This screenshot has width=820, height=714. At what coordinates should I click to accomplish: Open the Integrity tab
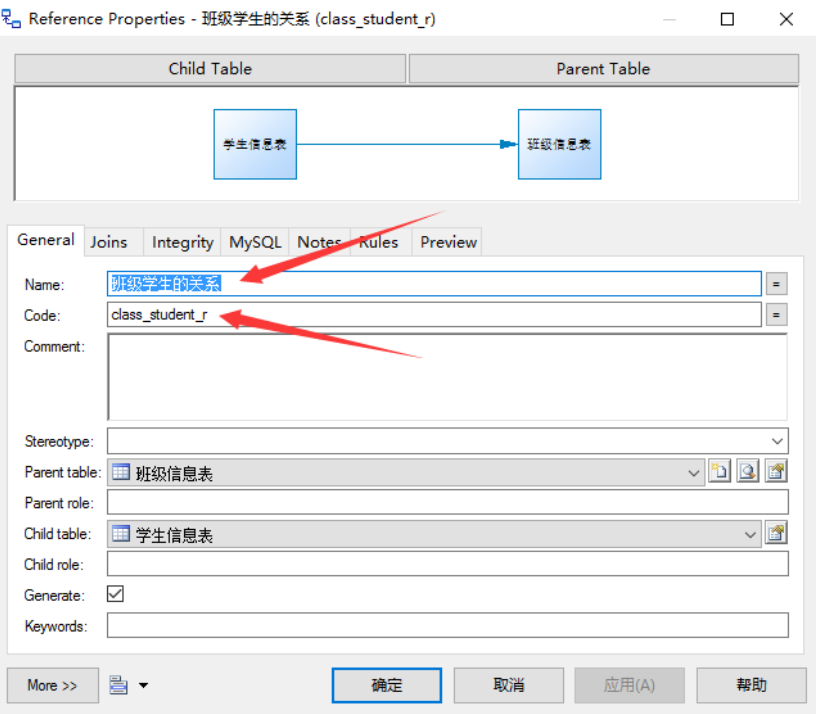[183, 242]
